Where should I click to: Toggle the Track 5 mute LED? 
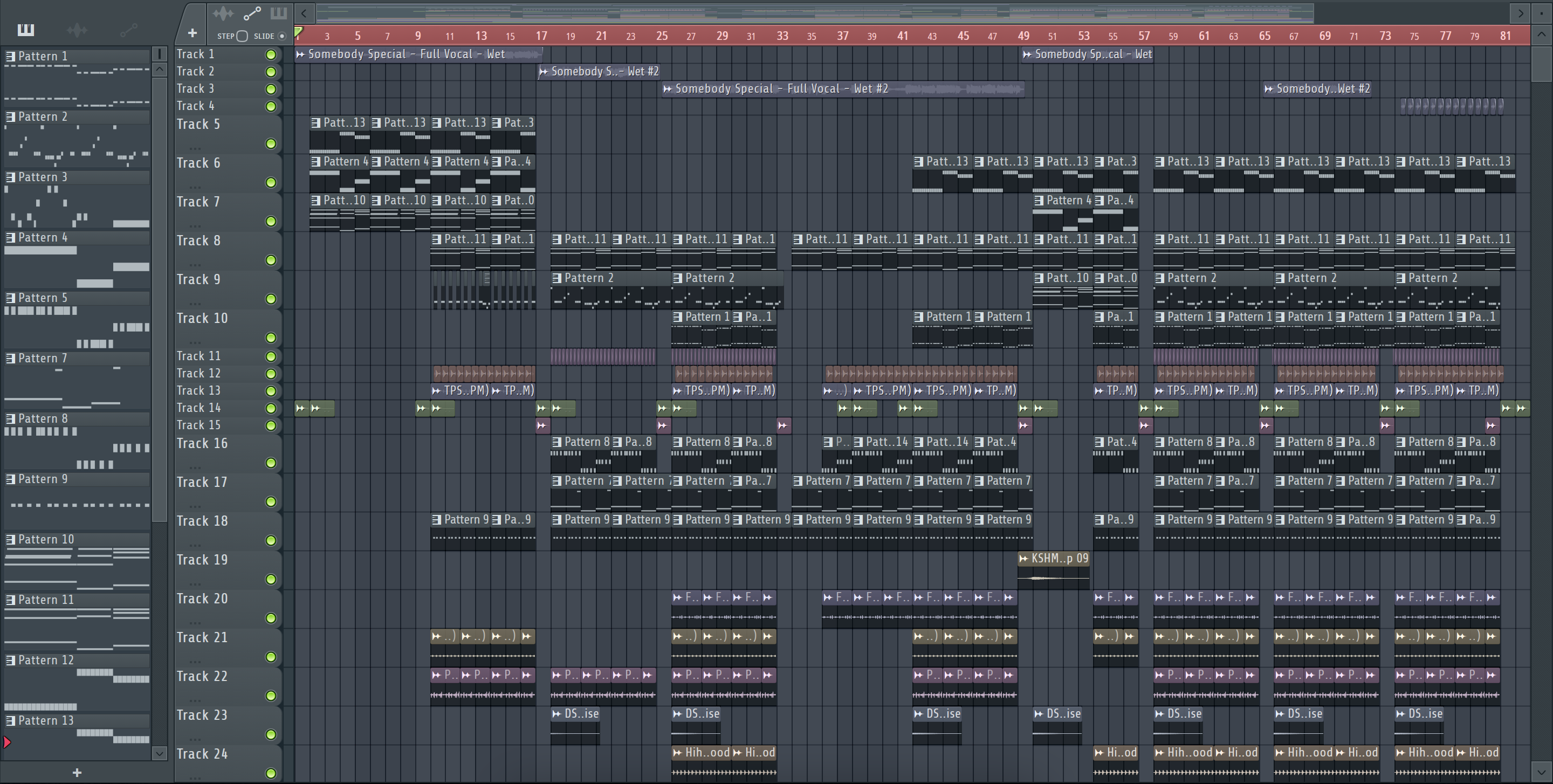271,144
